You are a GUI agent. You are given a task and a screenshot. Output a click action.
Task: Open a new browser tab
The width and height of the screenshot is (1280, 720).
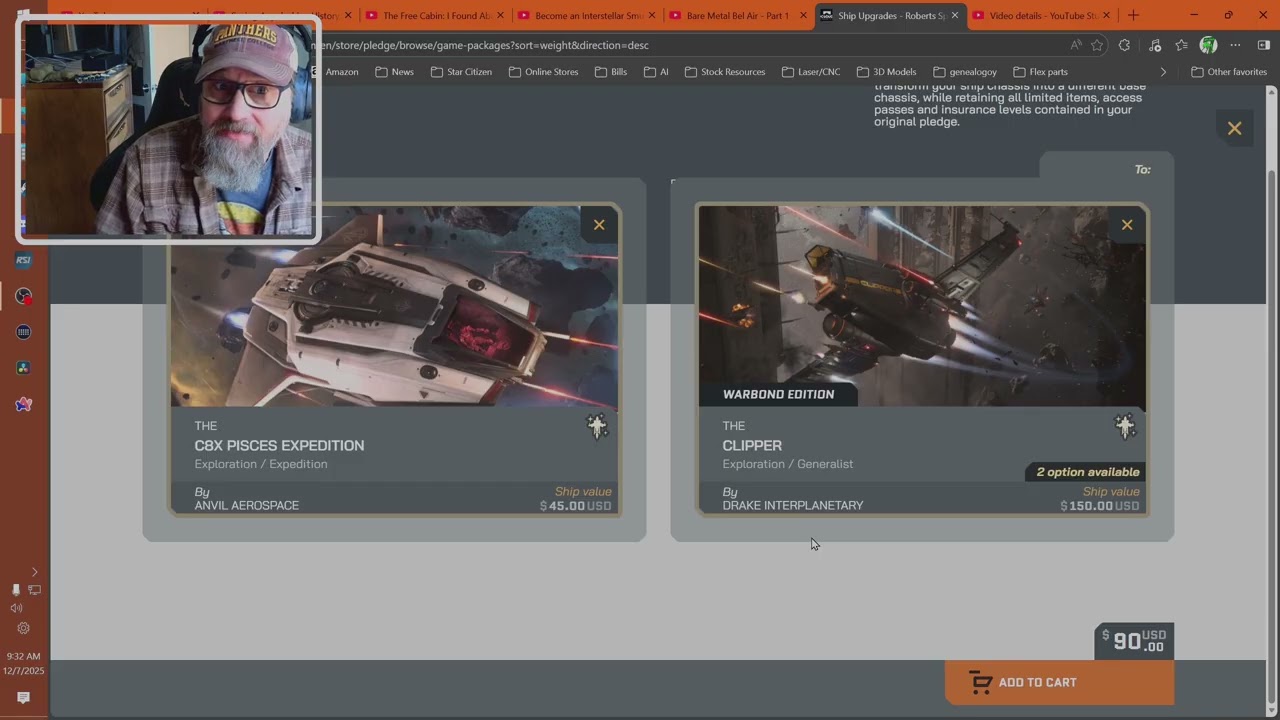pyautogui.click(x=1133, y=16)
